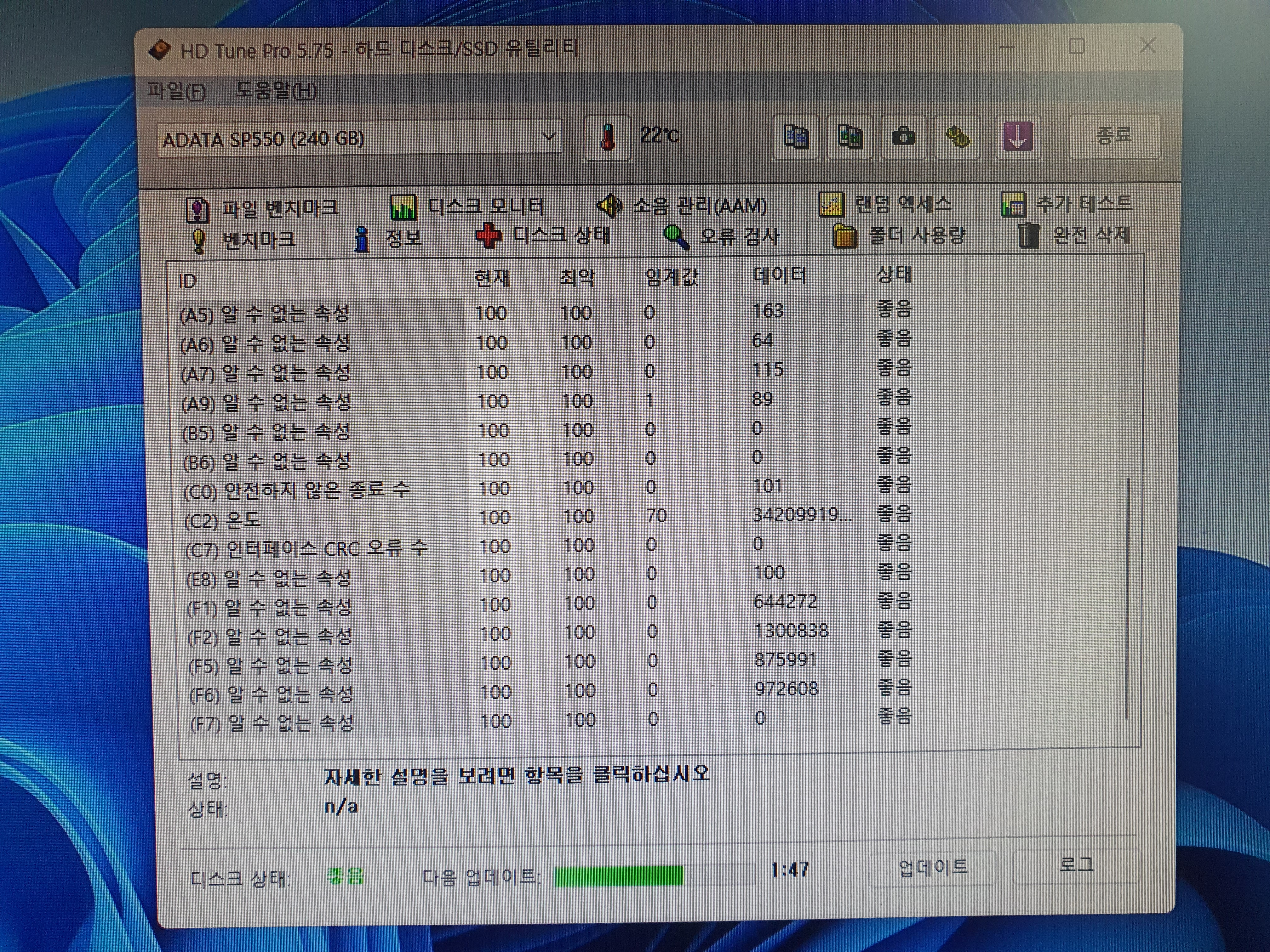Screen dimensions: 1270x952
Task: Click the 오류 검사 magnifier icon
Action: coord(676,236)
